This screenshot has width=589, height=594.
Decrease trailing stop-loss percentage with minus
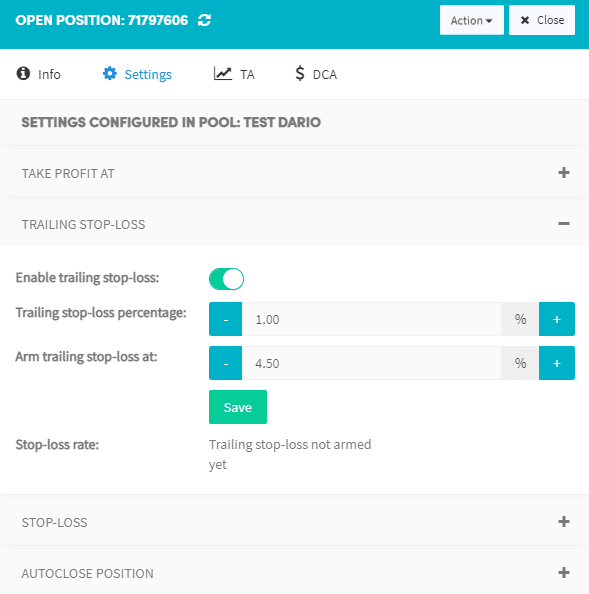coord(225,319)
